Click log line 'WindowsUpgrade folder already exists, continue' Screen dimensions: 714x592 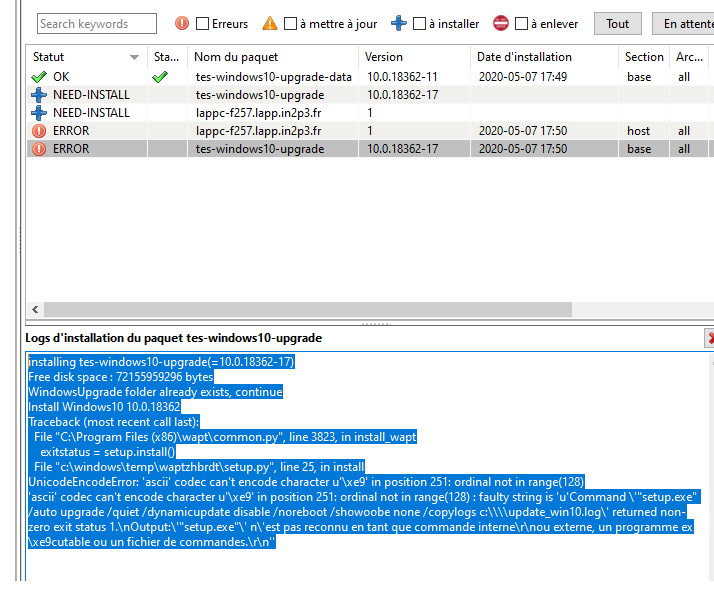click(x=155, y=392)
